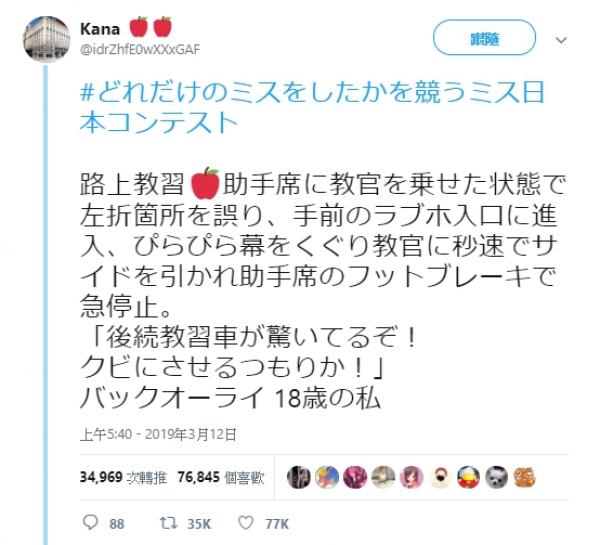
Task: View the 34,969 次轉推 retweets list
Action: point(123,477)
